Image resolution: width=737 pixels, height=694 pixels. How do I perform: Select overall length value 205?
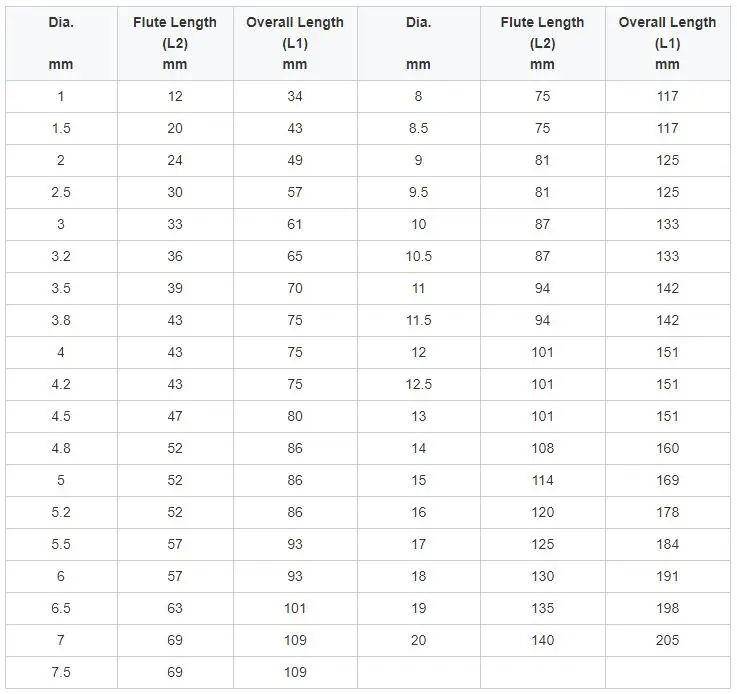coord(667,640)
